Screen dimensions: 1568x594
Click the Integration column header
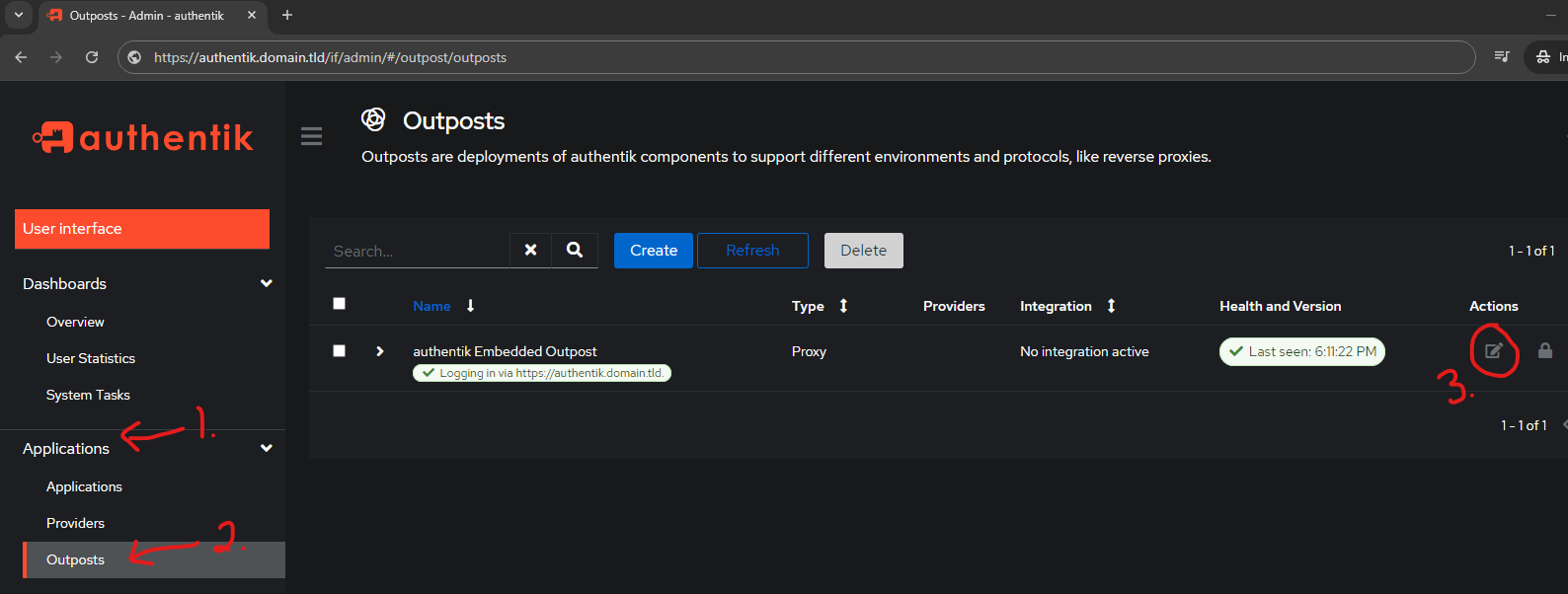tap(1056, 306)
